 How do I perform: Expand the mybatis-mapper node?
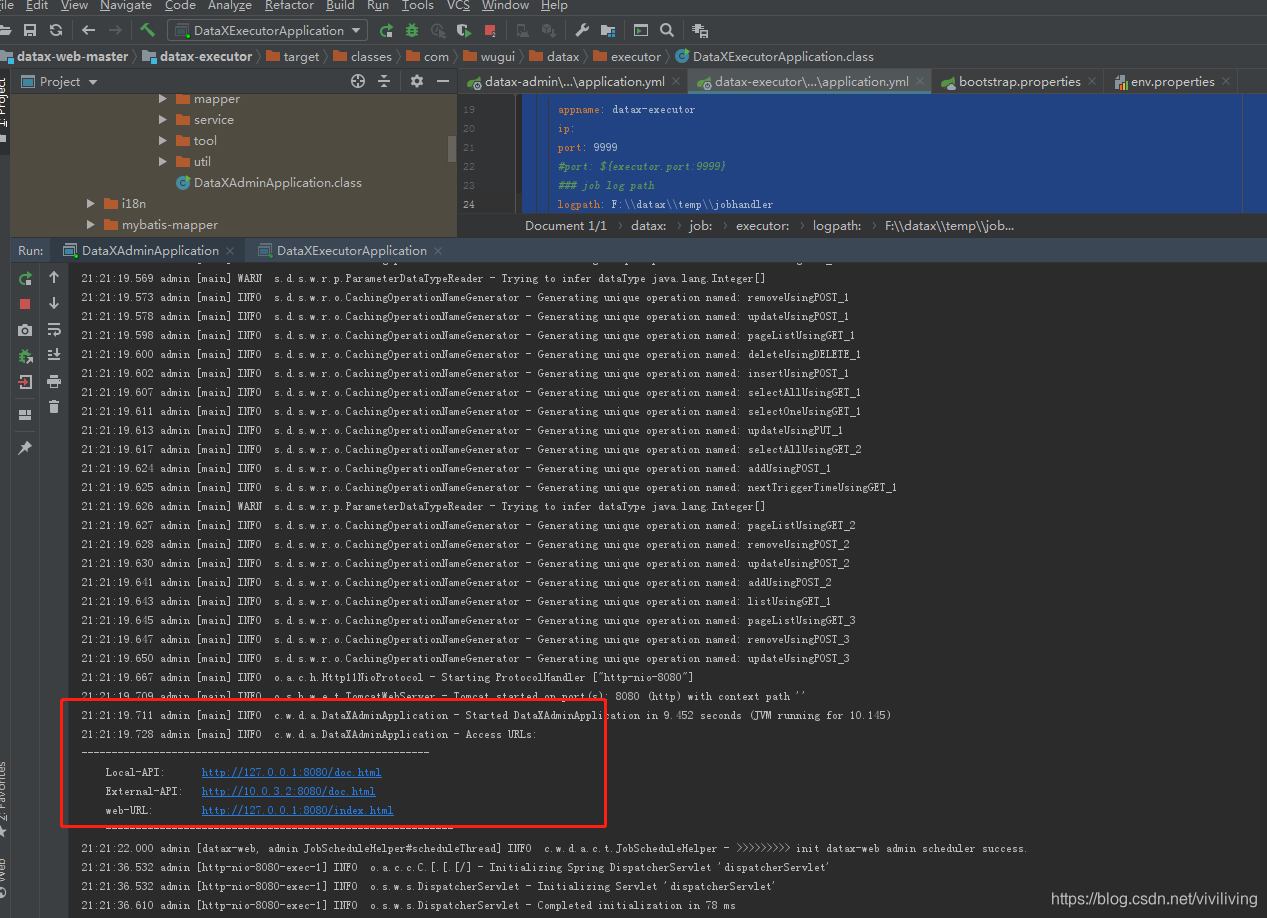click(90, 224)
